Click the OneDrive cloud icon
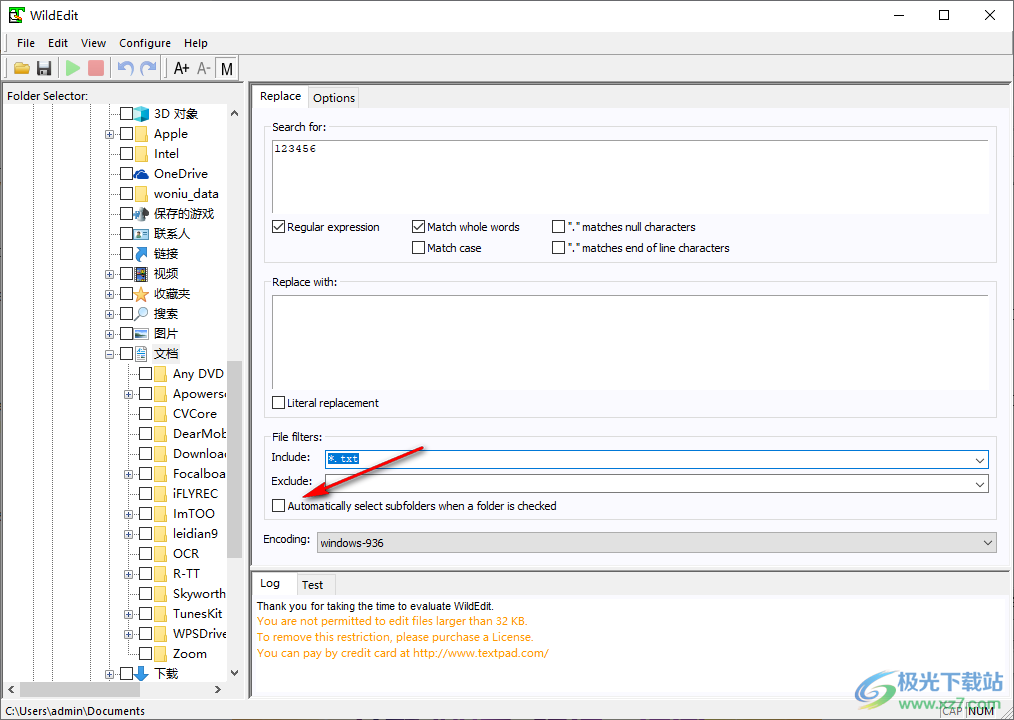This screenshot has height=720, width=1014. pos(142,174)
